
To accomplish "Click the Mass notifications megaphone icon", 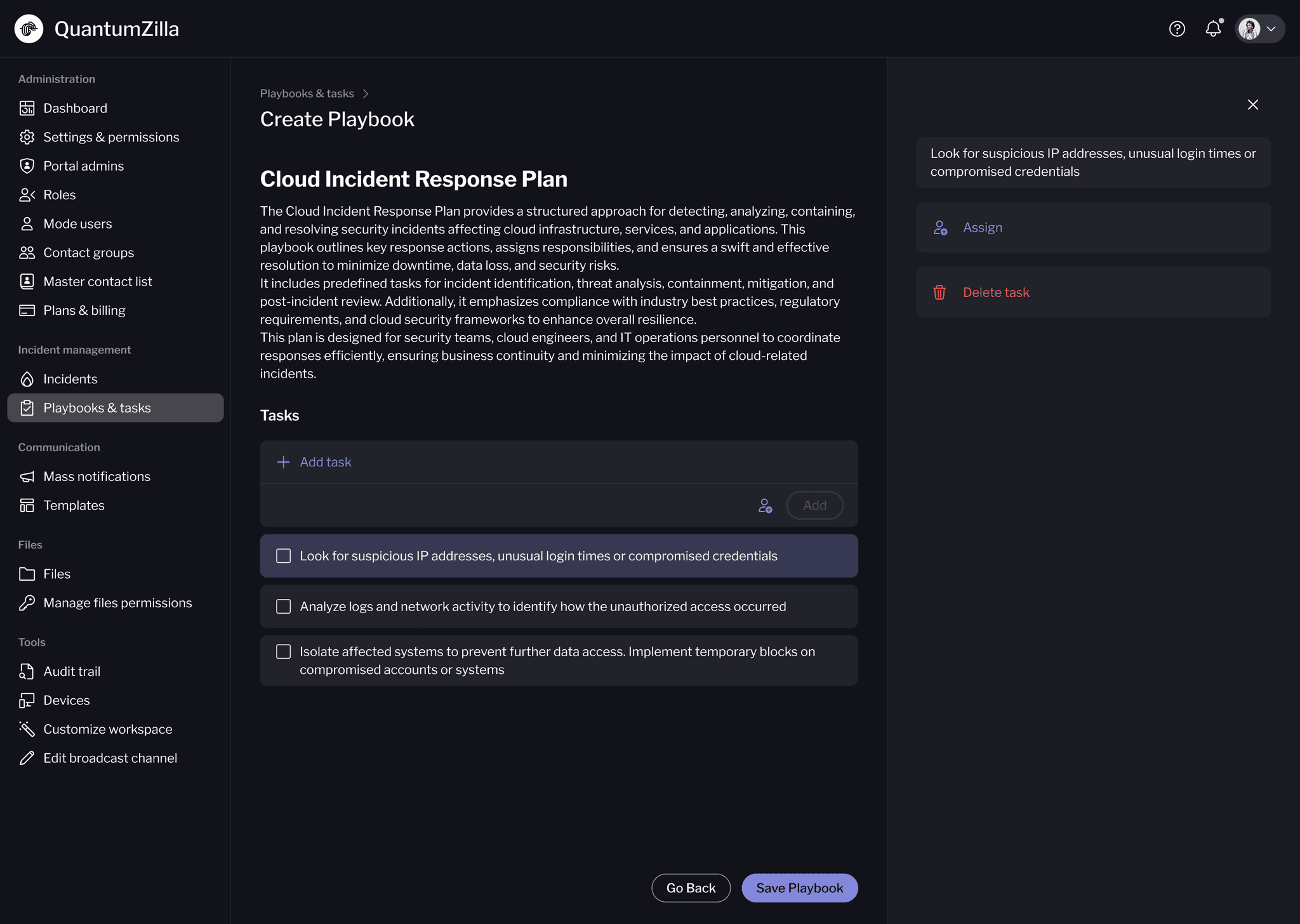I will [x=27, y=477].
